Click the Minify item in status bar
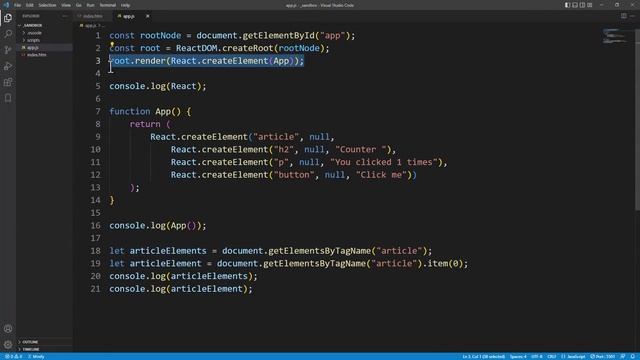This screenshot has height=360, width=640. (37, 357)
